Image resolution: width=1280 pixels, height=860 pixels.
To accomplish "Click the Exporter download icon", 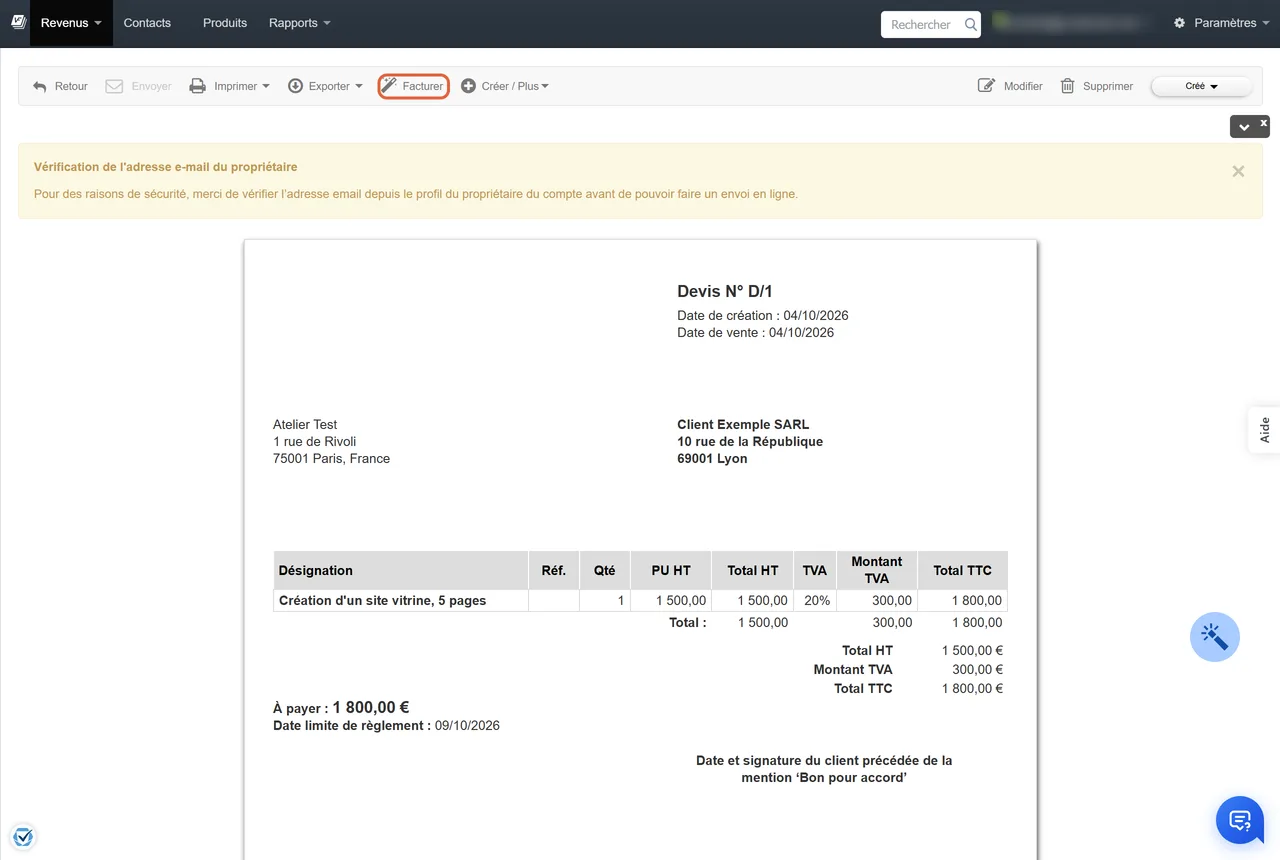I will (295, 86).
